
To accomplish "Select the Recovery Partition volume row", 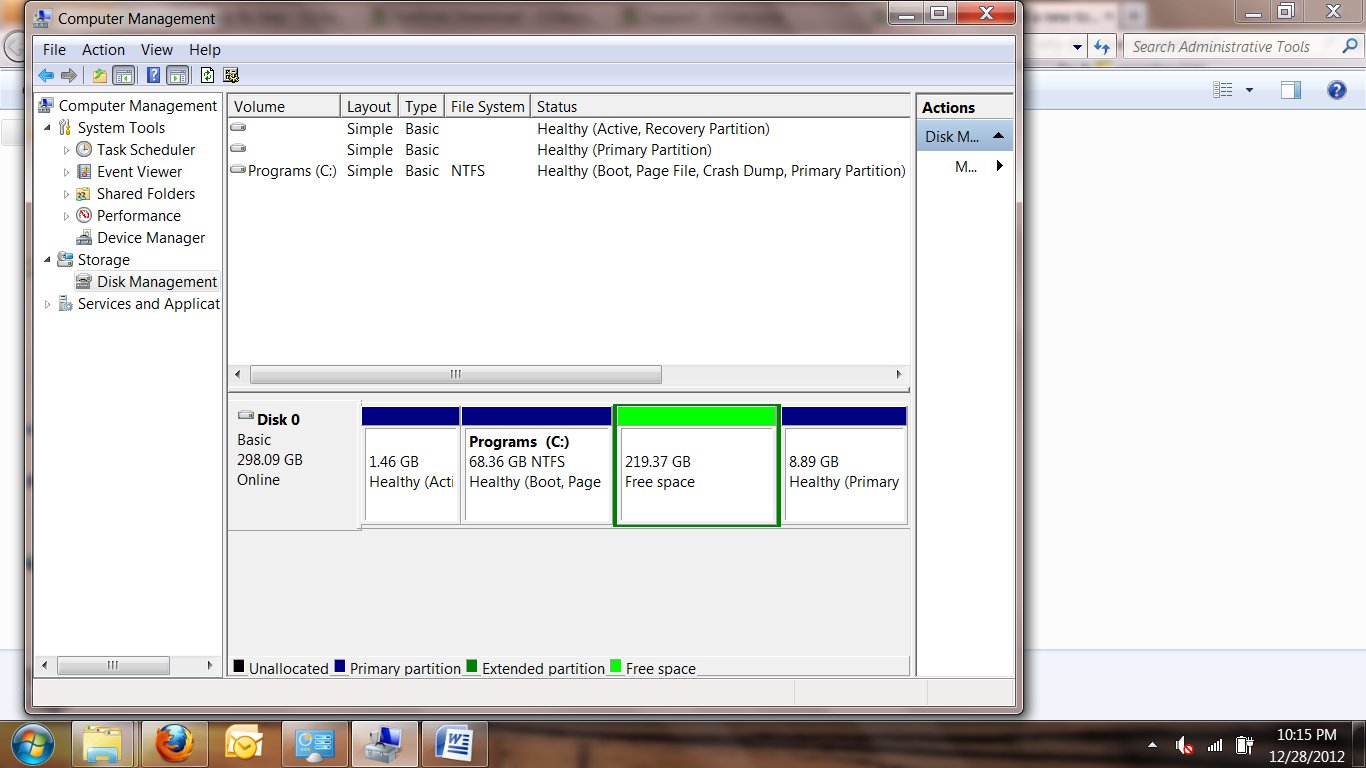I will [x=569, y=129].
